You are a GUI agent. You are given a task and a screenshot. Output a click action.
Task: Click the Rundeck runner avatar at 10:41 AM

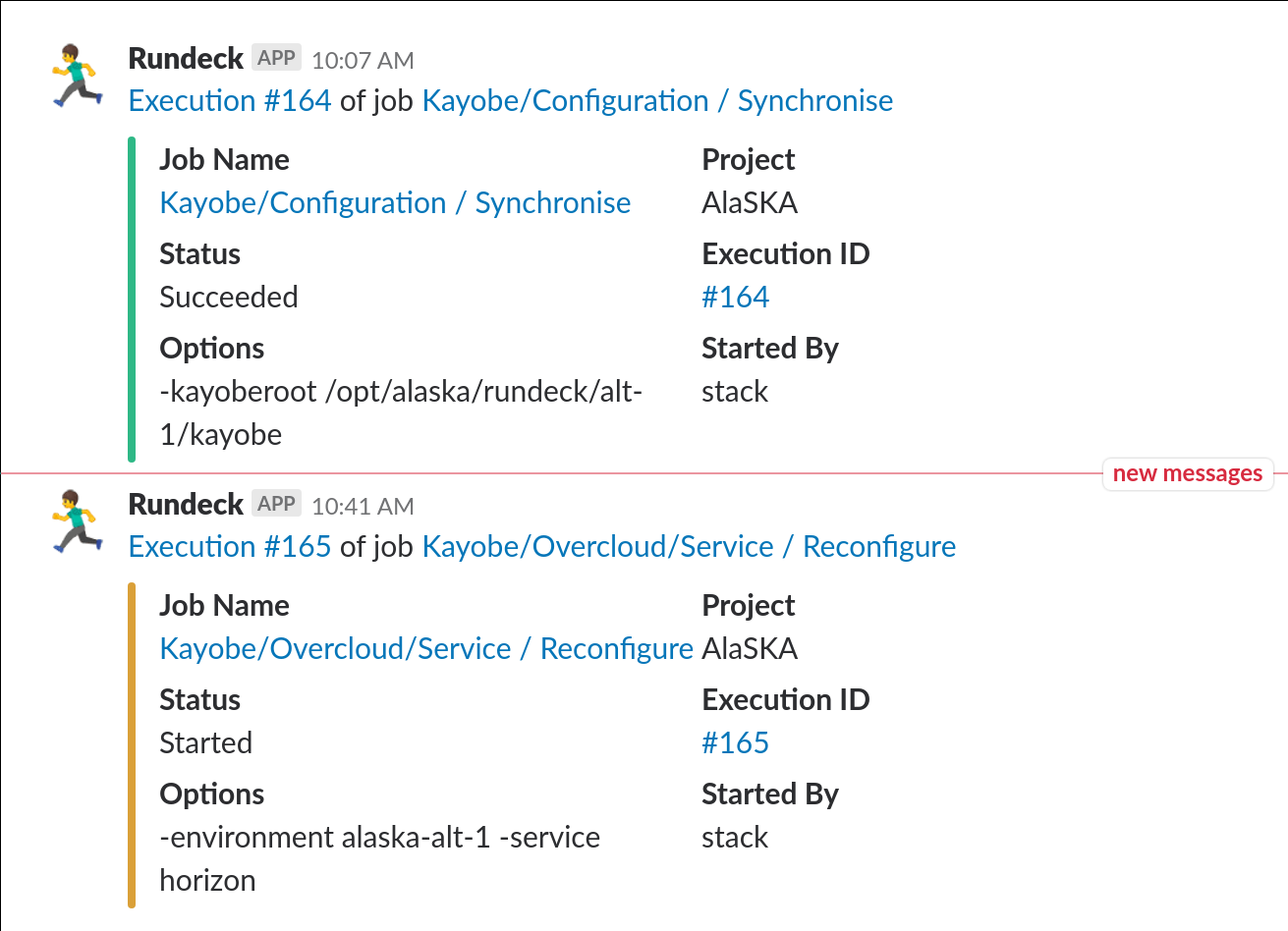click(78, 520)
